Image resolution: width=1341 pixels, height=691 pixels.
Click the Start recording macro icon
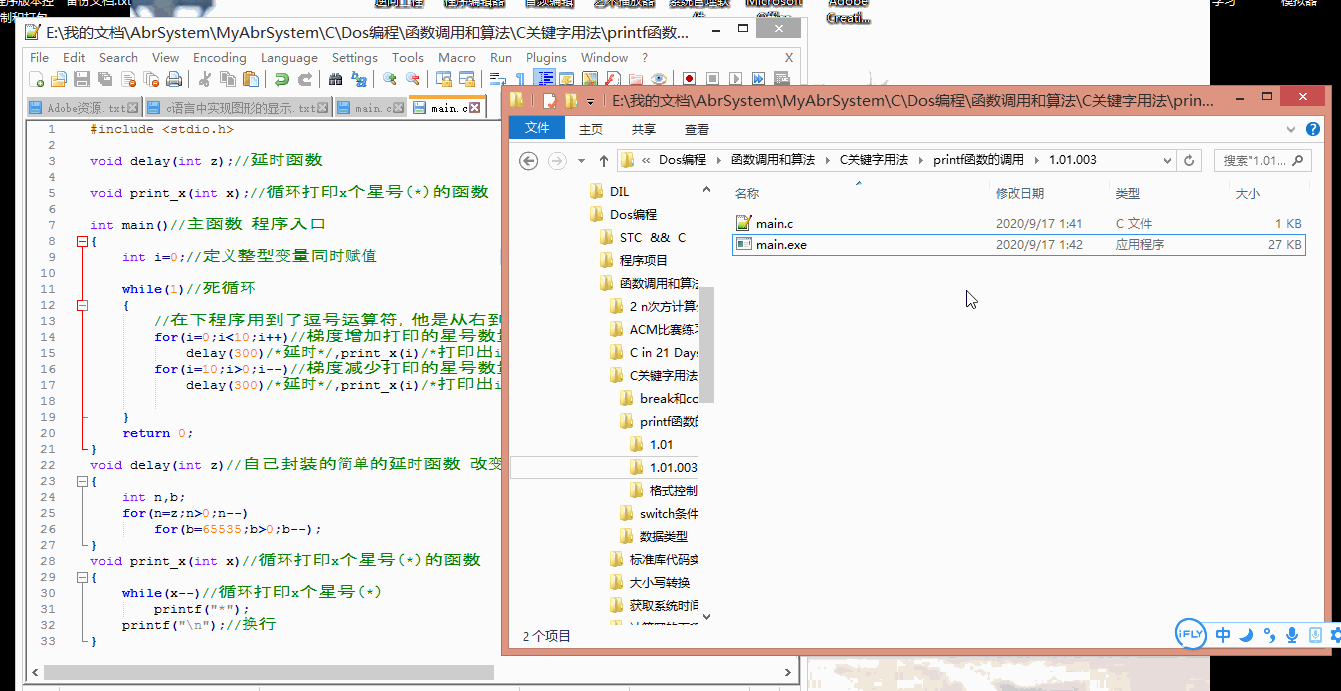pos(689,79)
